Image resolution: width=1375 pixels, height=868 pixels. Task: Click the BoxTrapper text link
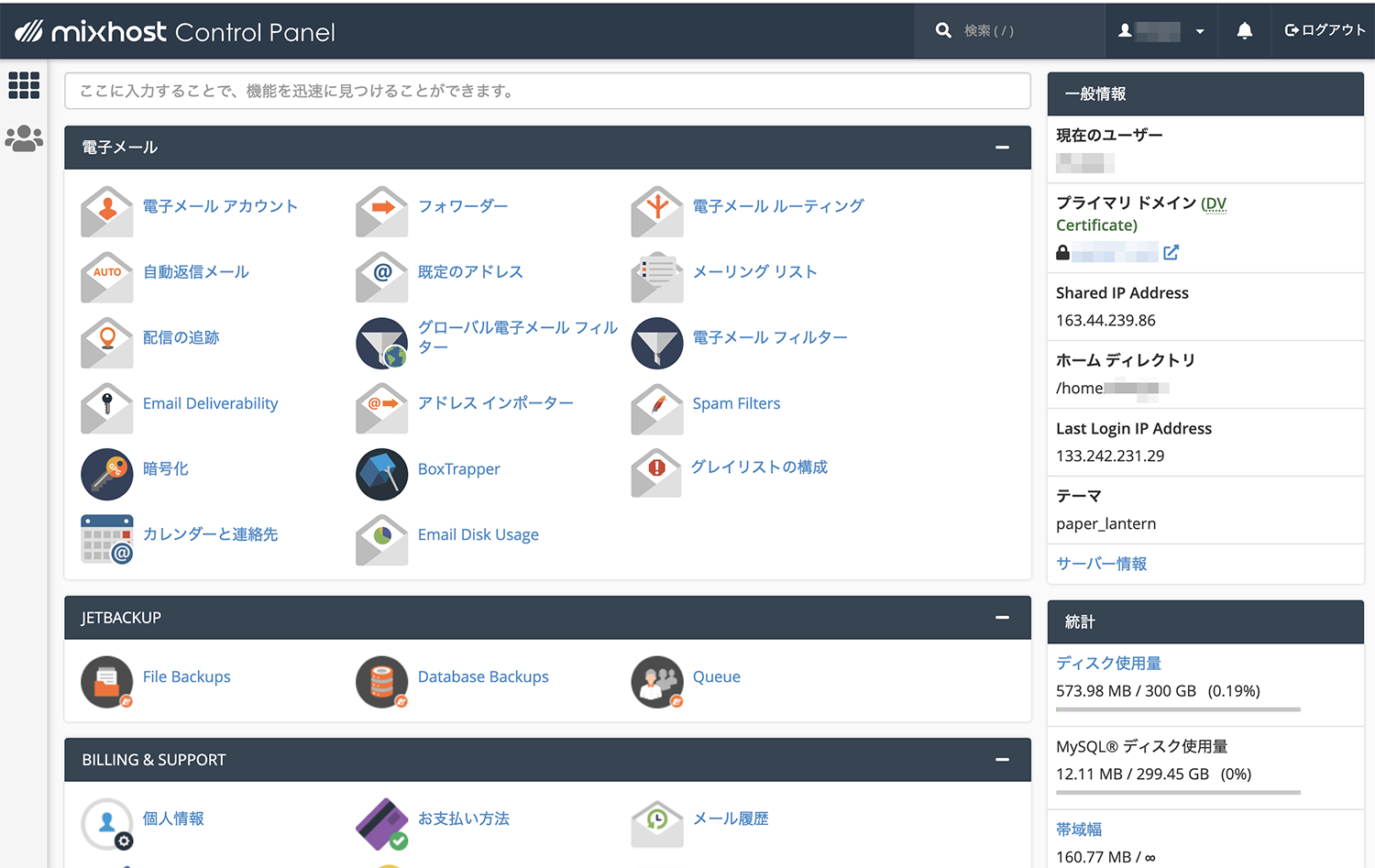[x=458, y=468]
